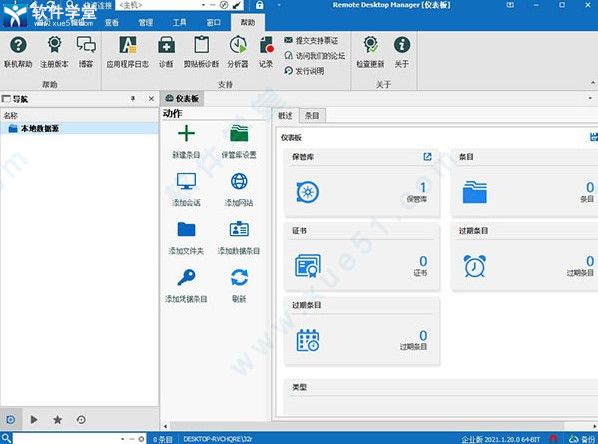Open the 帮助 help ribbon tab

(x=248, y=23)
